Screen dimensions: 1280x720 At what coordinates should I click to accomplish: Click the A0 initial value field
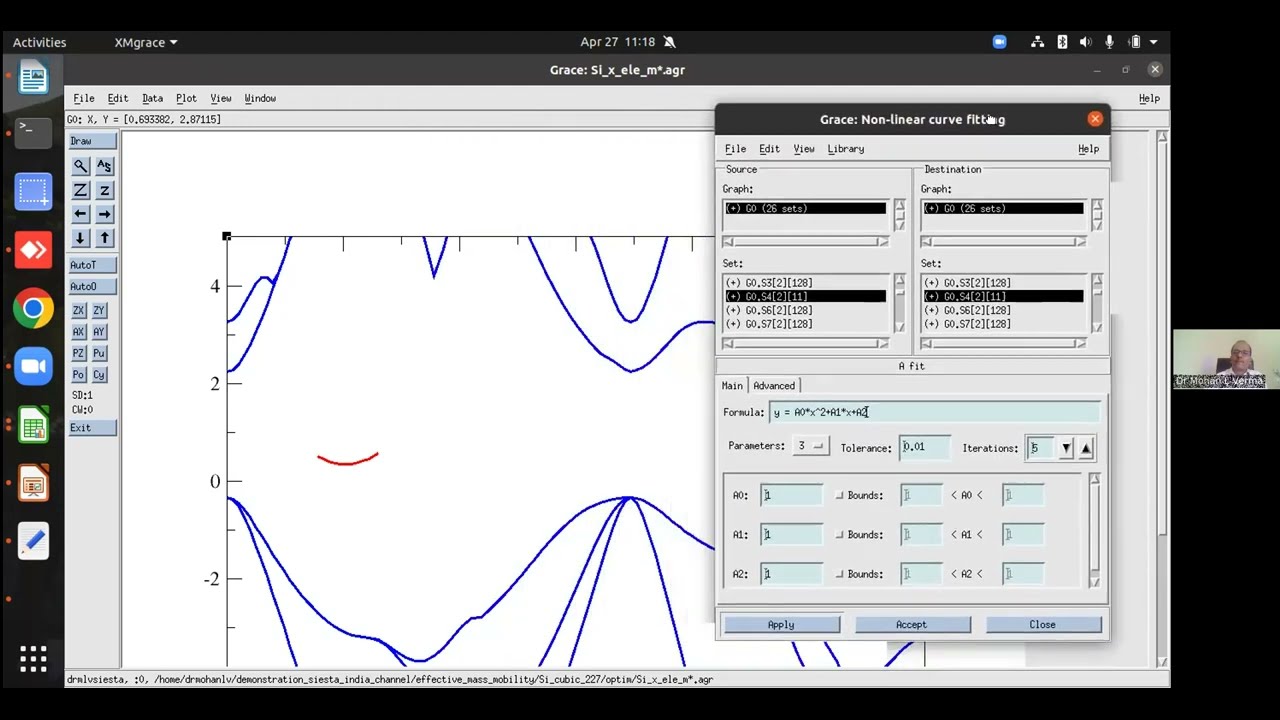click(792, 495)
